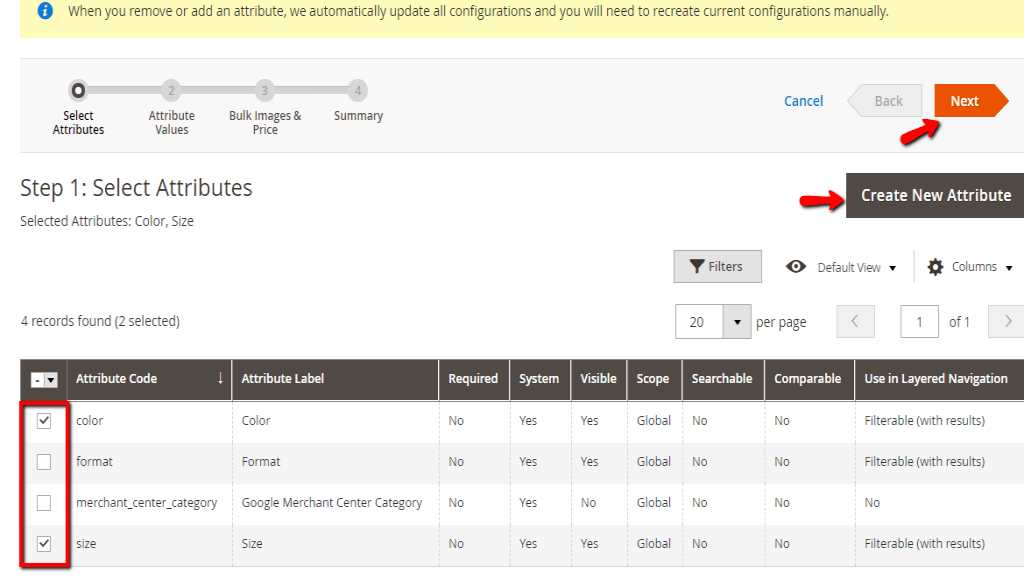Click the page number input field
This screenshot has width=1024, height=576.
point(919,321)
